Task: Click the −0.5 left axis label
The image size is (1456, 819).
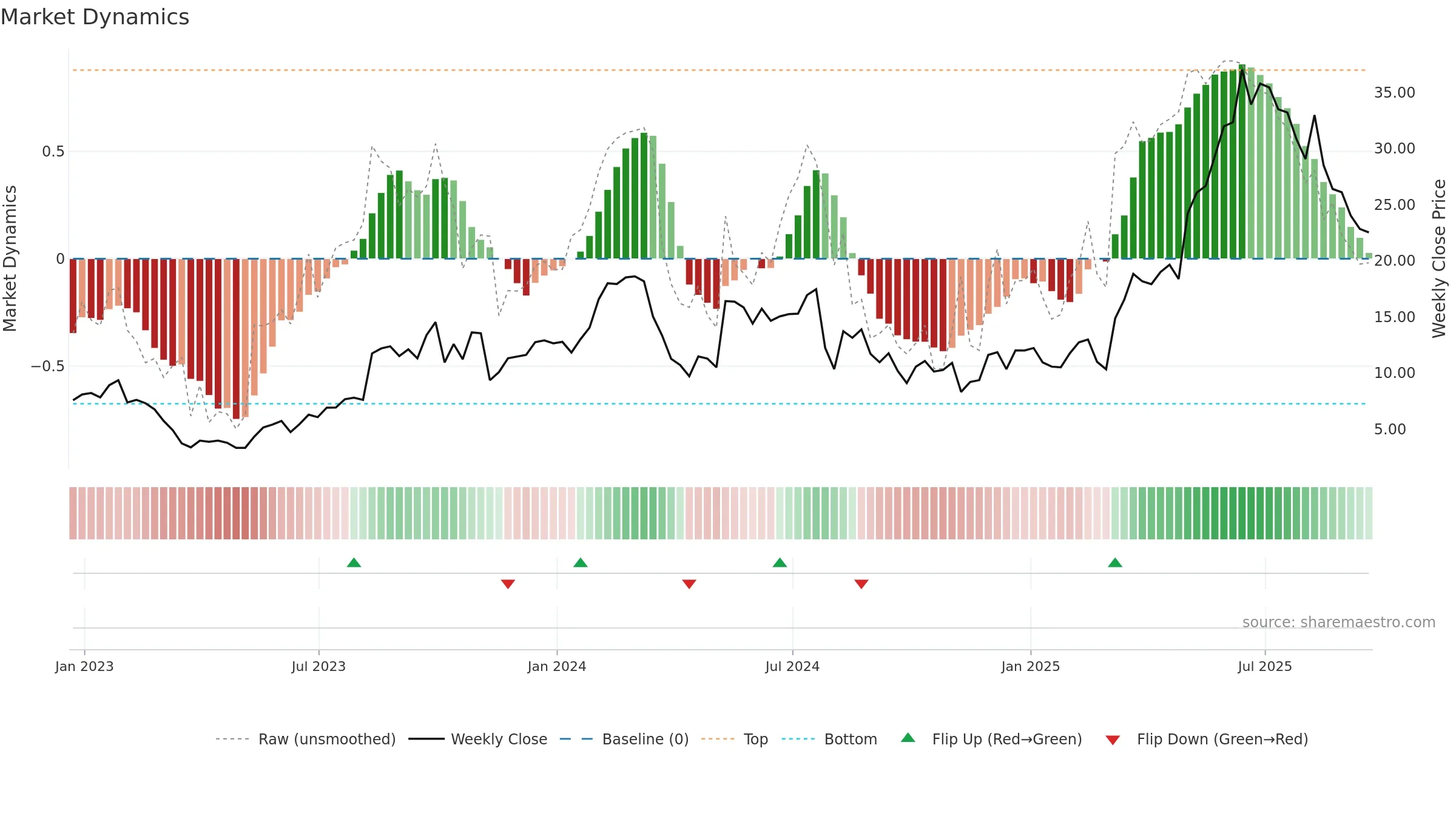Action: click(47, 366)
